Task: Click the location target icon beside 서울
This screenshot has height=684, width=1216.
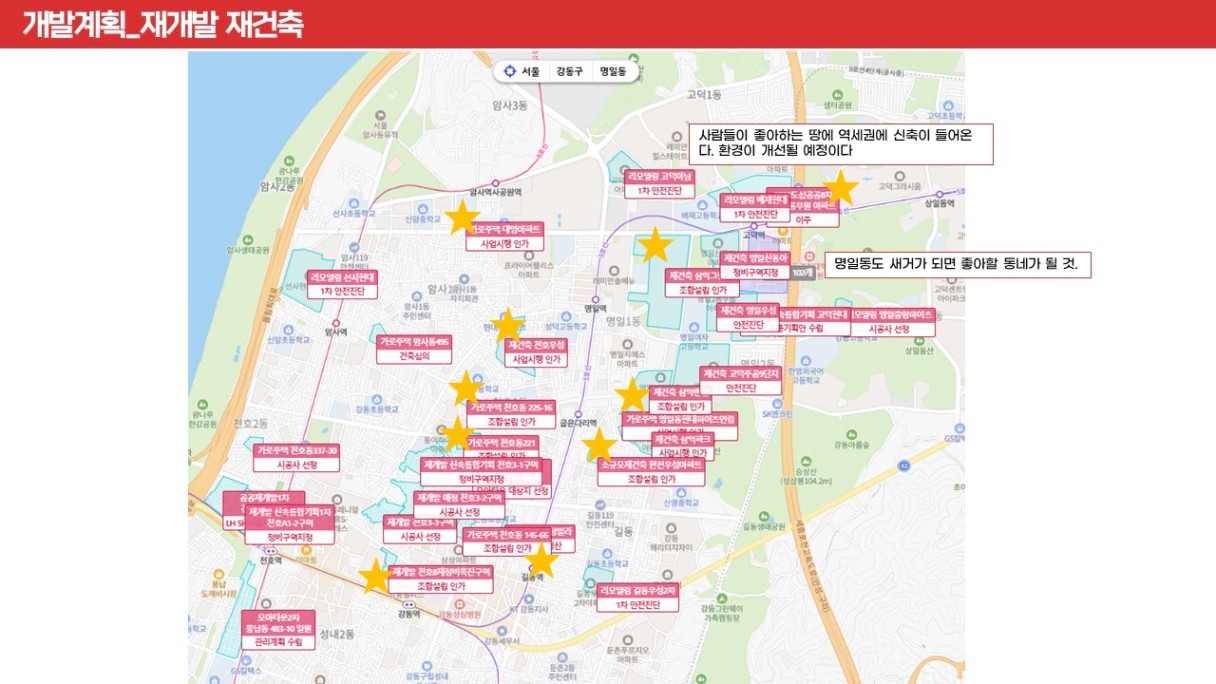Action: tap(510, 72)
